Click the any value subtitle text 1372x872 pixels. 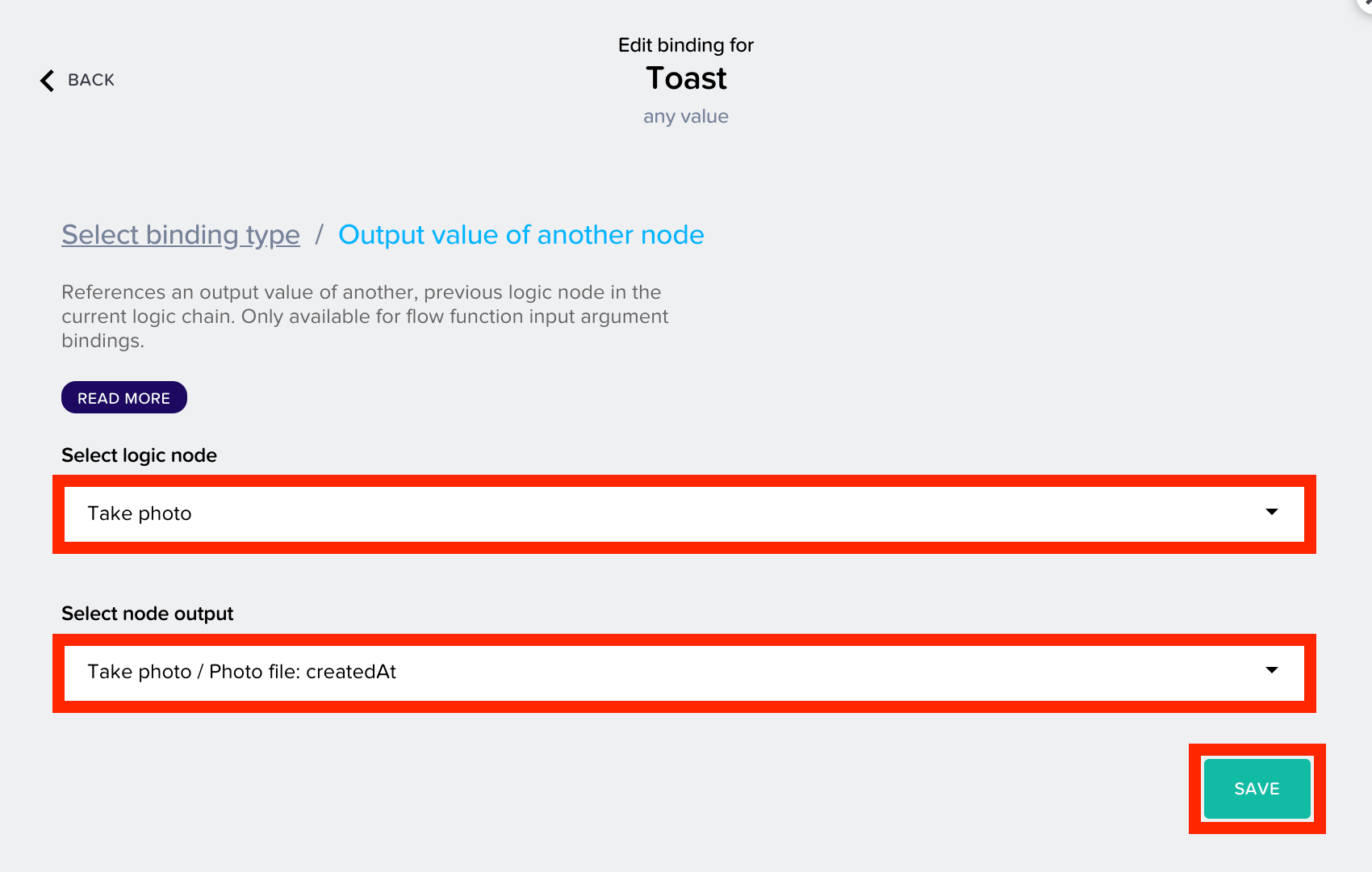pyautogui.click(x=686, y=116)
